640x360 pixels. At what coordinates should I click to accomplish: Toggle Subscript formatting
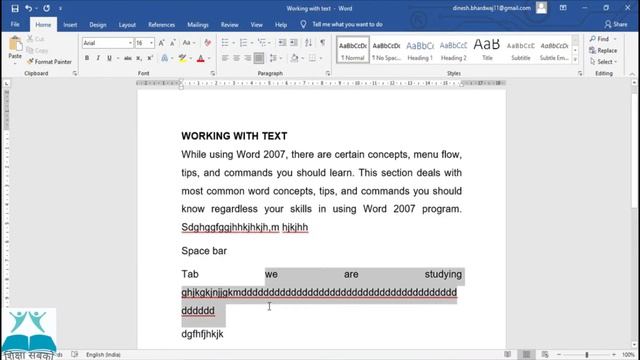139,58
